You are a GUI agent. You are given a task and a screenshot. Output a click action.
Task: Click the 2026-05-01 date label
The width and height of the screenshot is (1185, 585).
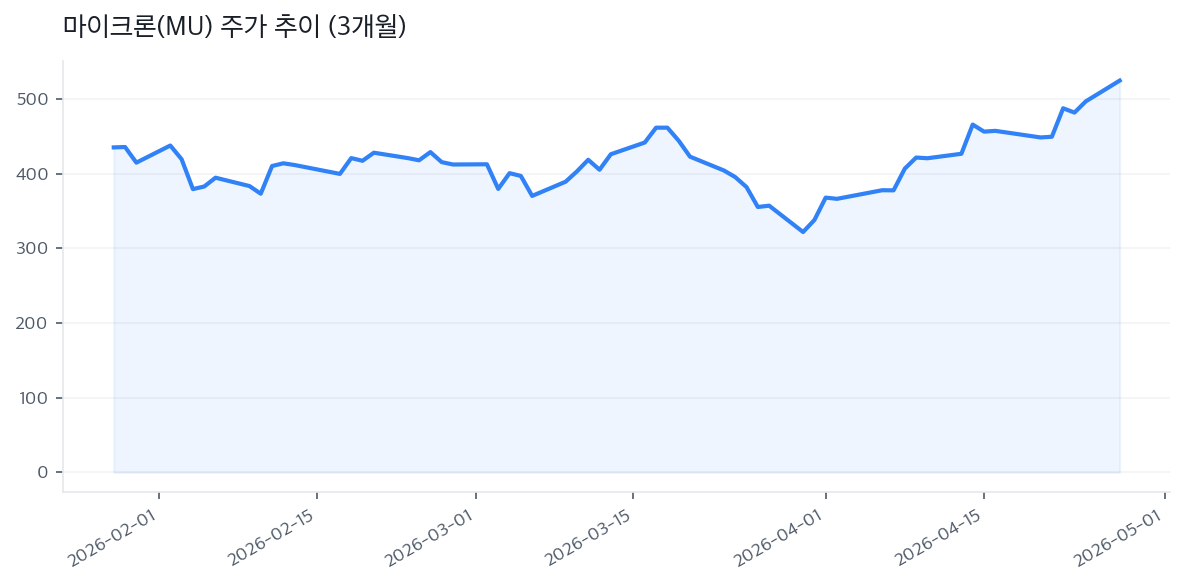(1119, 538)
